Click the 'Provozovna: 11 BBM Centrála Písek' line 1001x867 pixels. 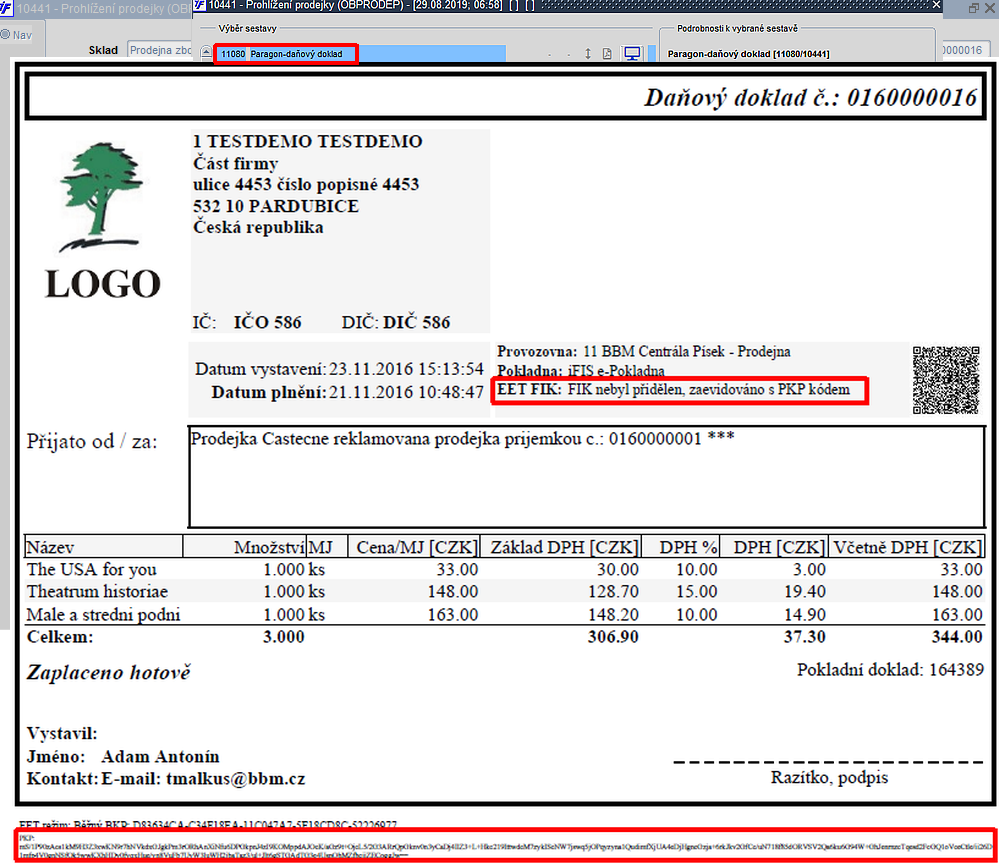click(x=644, y=351)
